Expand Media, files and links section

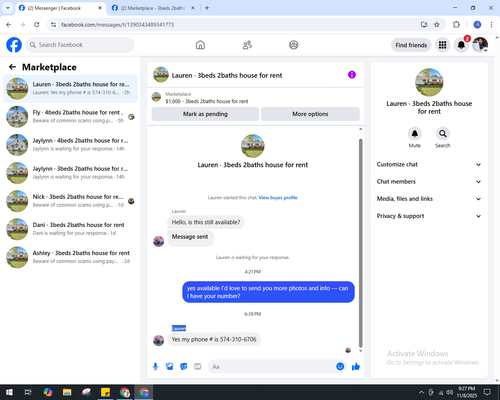[429, 199]
